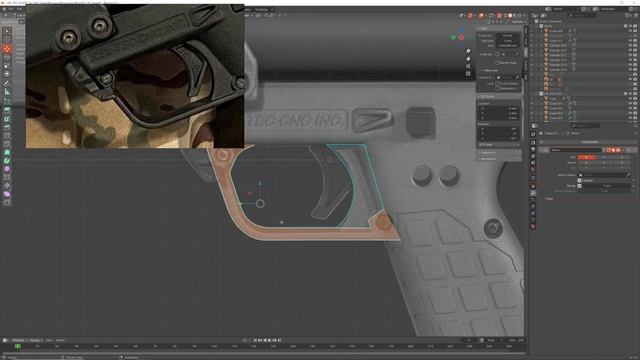Click the Mirror Object field

(x=604, y=175)
